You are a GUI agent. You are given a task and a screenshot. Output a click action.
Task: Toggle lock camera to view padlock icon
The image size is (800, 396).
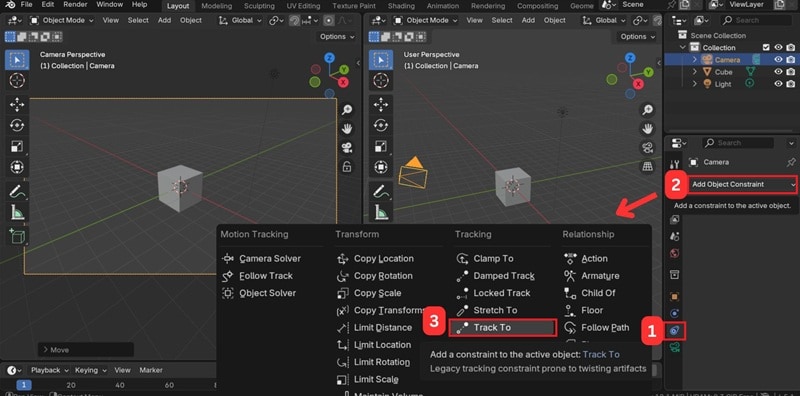click(x=347, y=166)
